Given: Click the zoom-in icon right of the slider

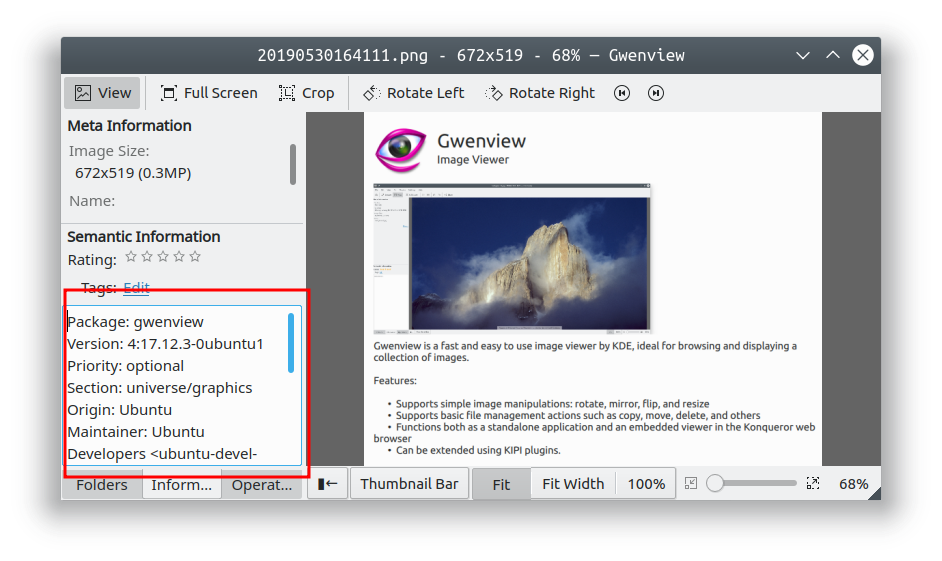Looking at the screenshot, I should (813, 484).
